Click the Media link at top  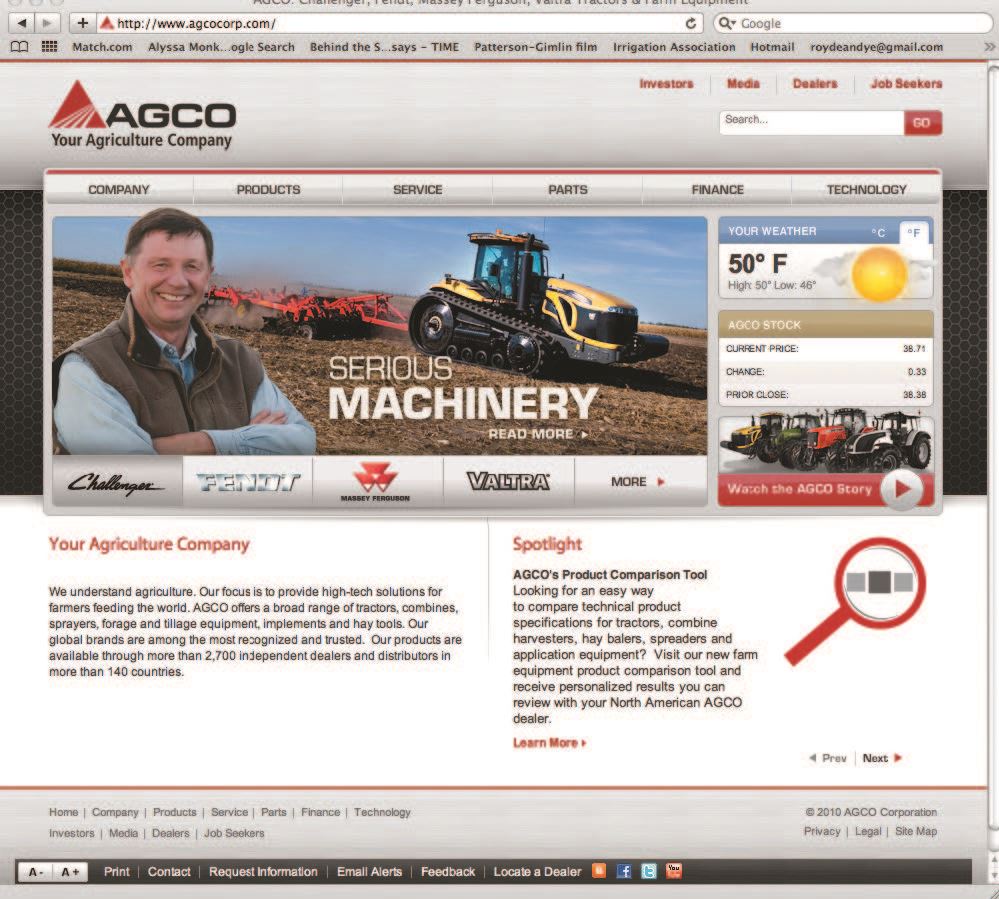743,83
